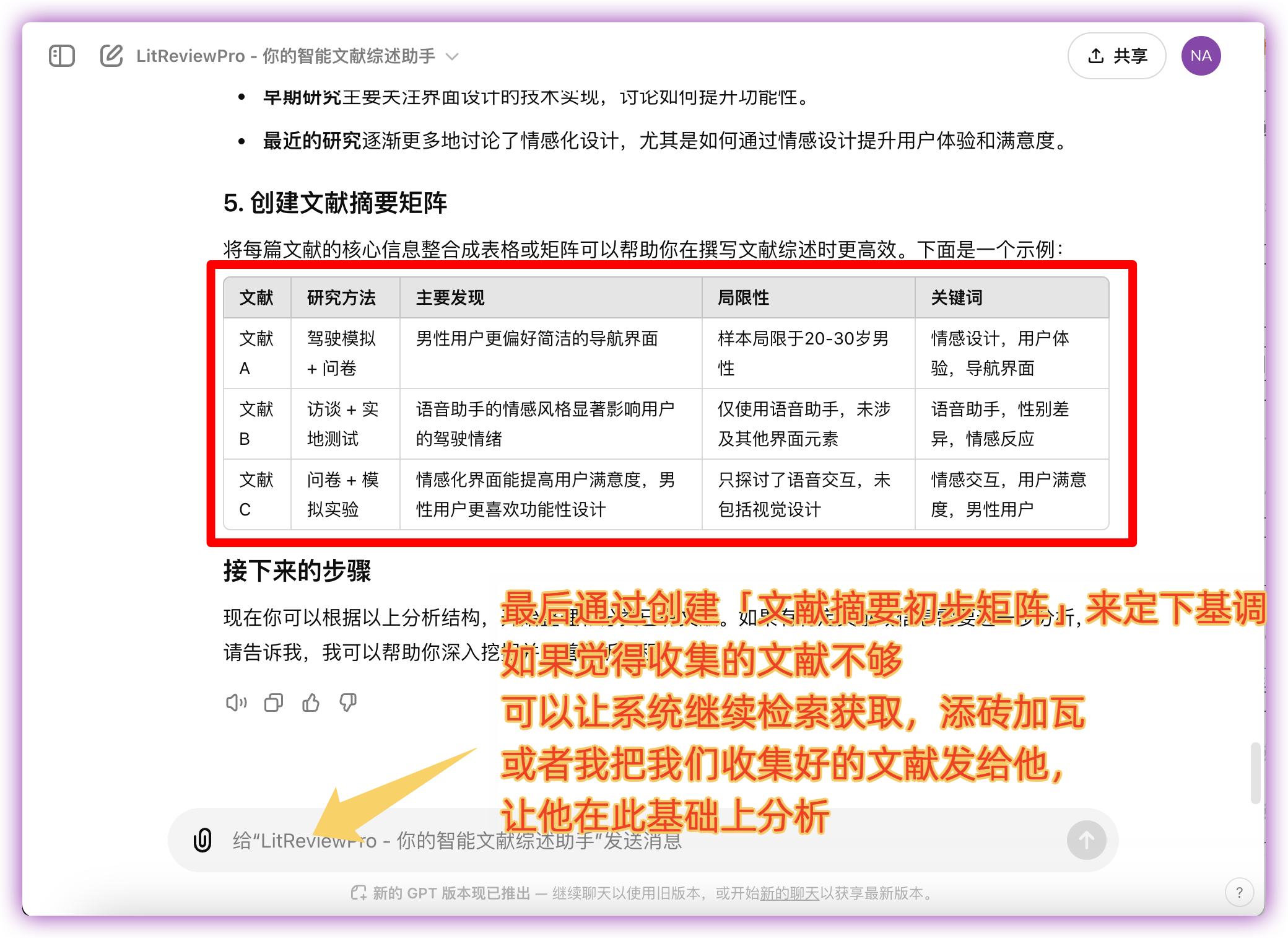Click 情感设计，用户体验 keywords cell
1288x938 pixels.
click(1012, 353)
